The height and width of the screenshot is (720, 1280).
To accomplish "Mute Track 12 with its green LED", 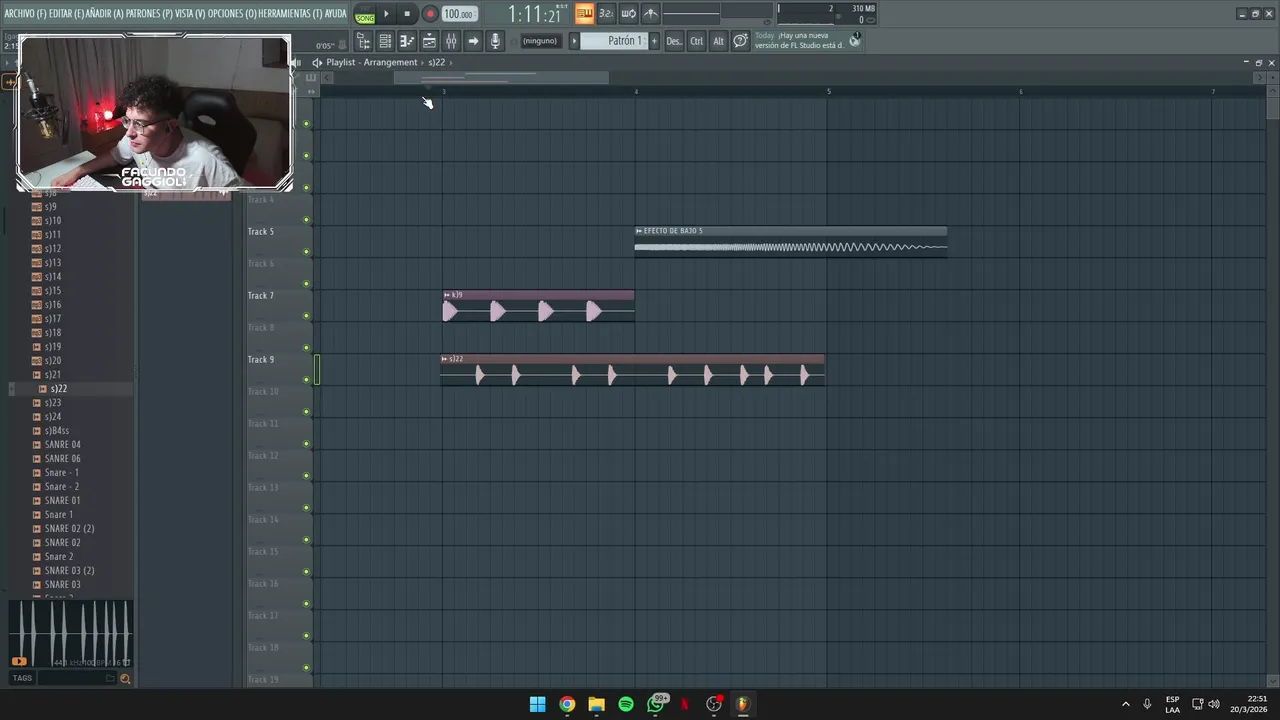I will [306, 476].
